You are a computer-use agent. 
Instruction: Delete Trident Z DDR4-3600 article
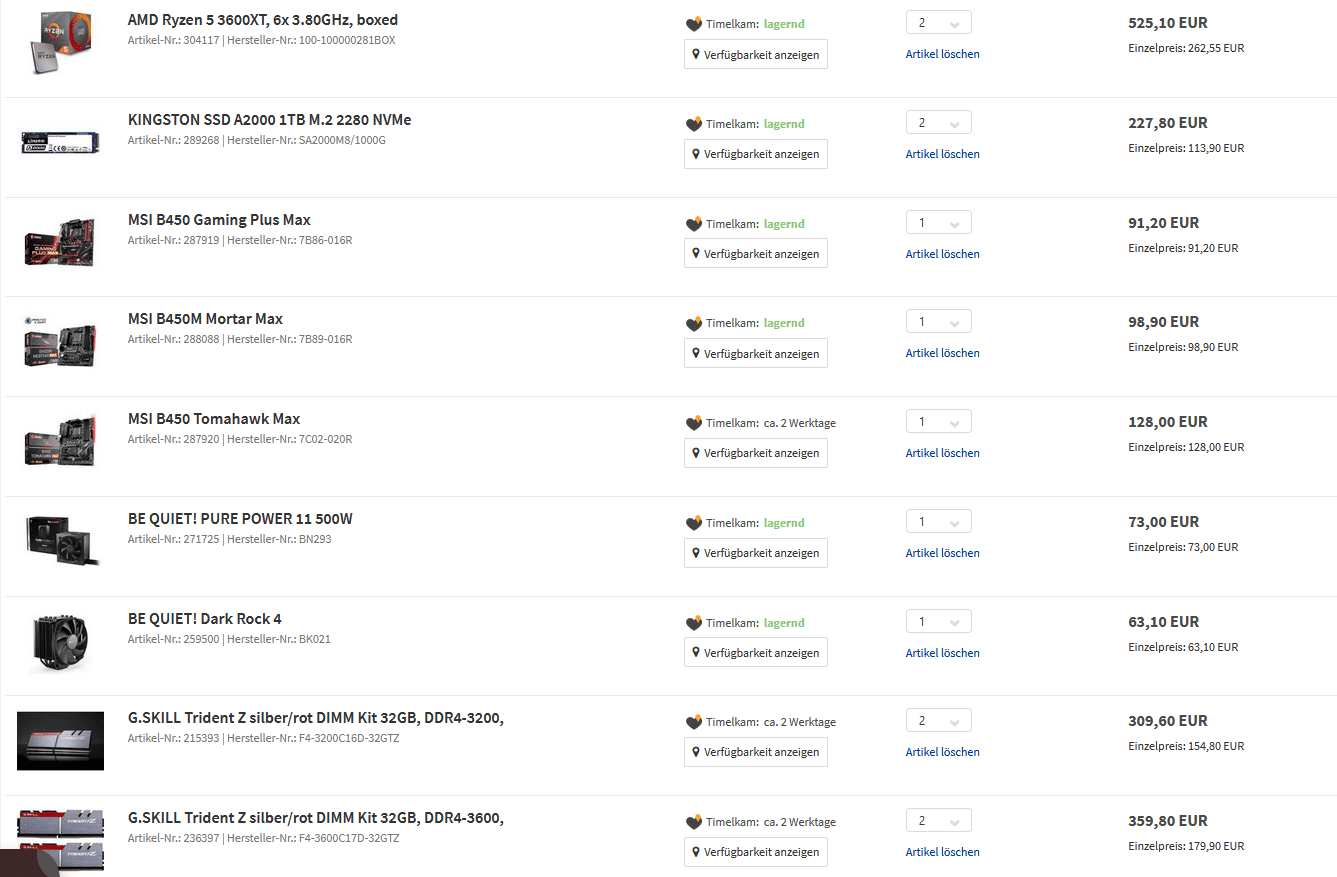pyautogui.click(x=943, y=852)
